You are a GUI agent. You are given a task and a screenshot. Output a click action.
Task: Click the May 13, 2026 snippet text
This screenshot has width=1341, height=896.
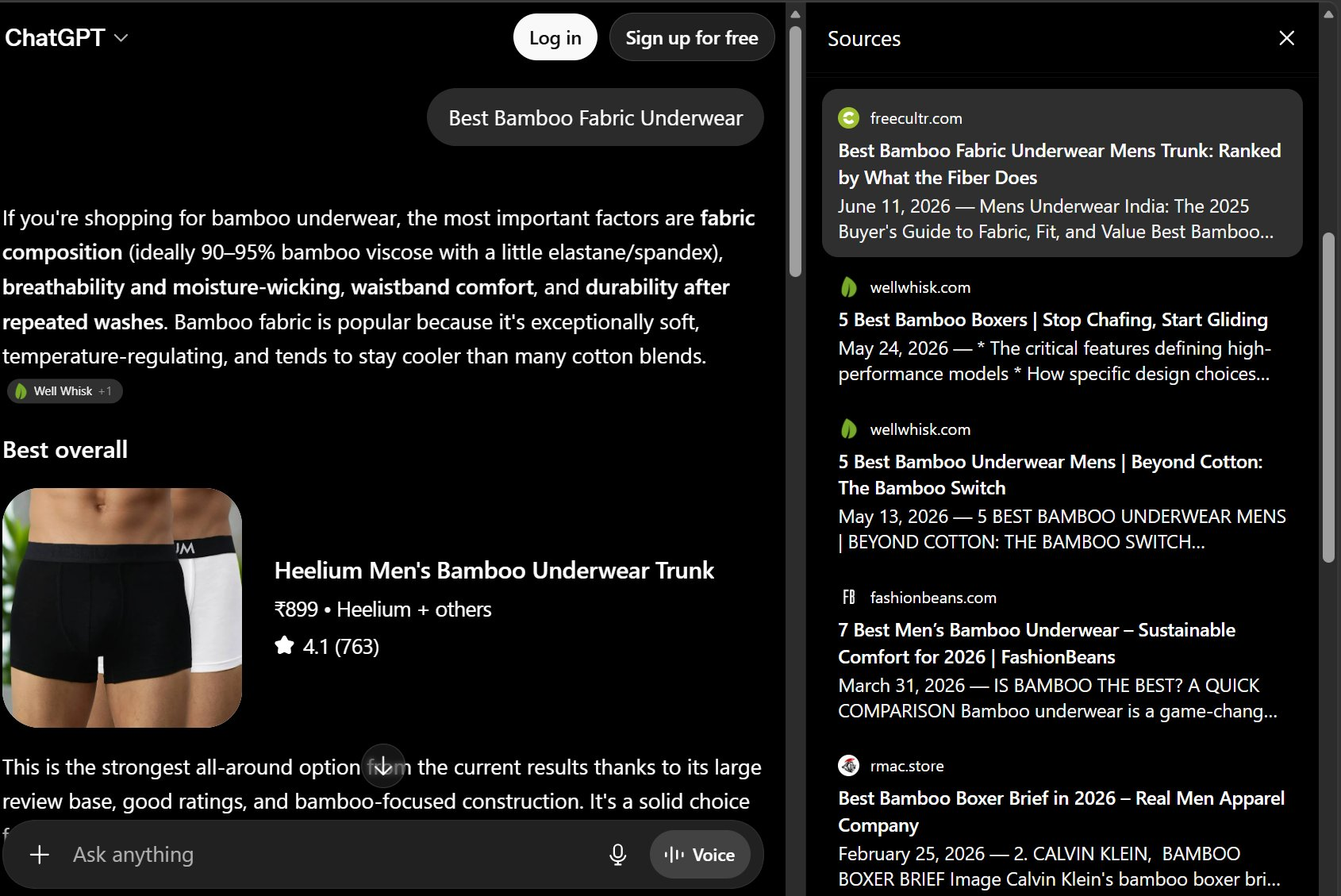coord(1062,529)
